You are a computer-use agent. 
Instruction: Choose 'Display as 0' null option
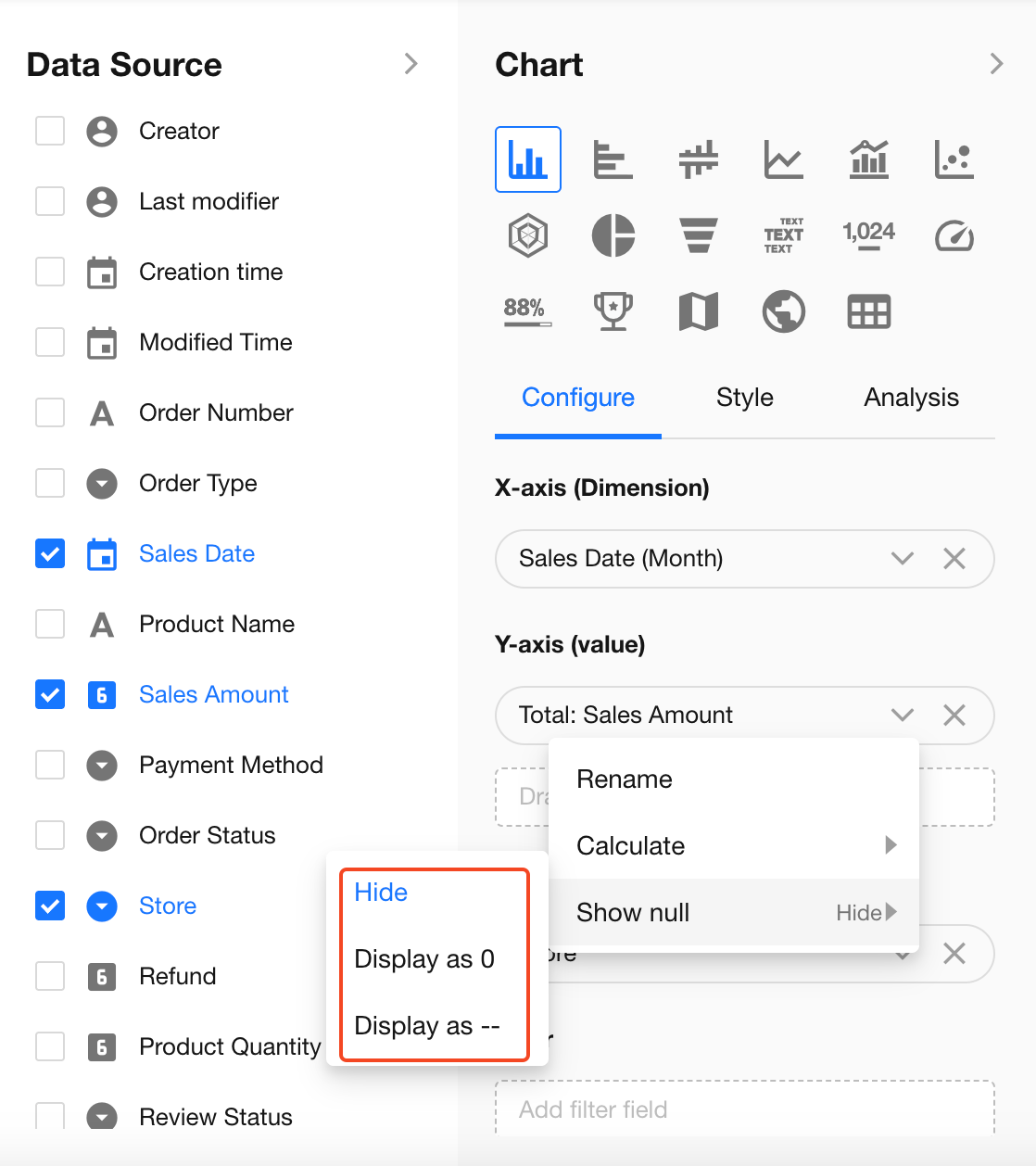tap(424, 959)
